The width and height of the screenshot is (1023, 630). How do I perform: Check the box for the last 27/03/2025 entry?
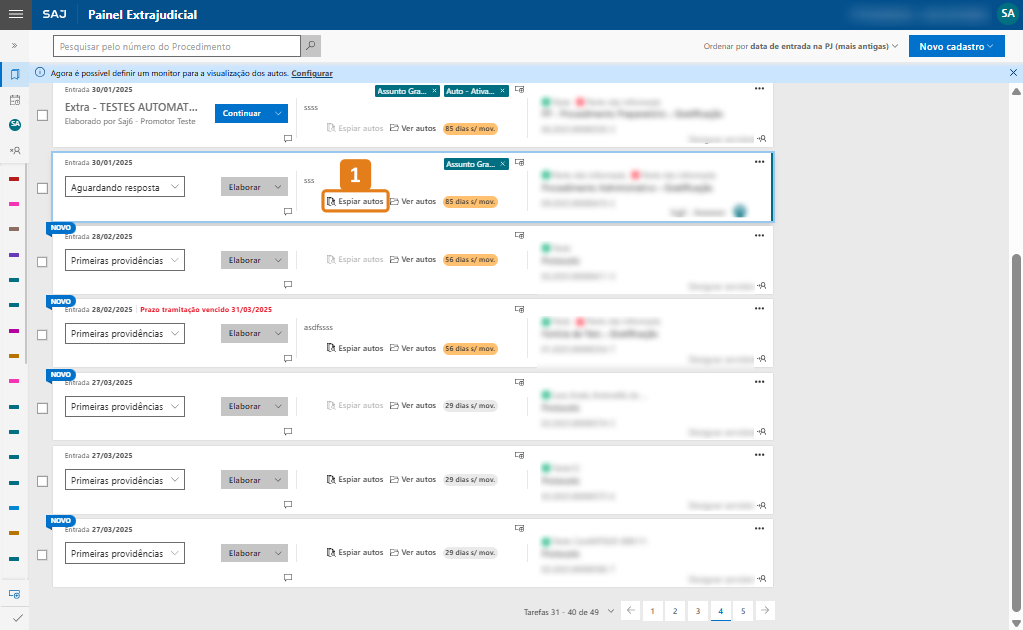(42, 554)
